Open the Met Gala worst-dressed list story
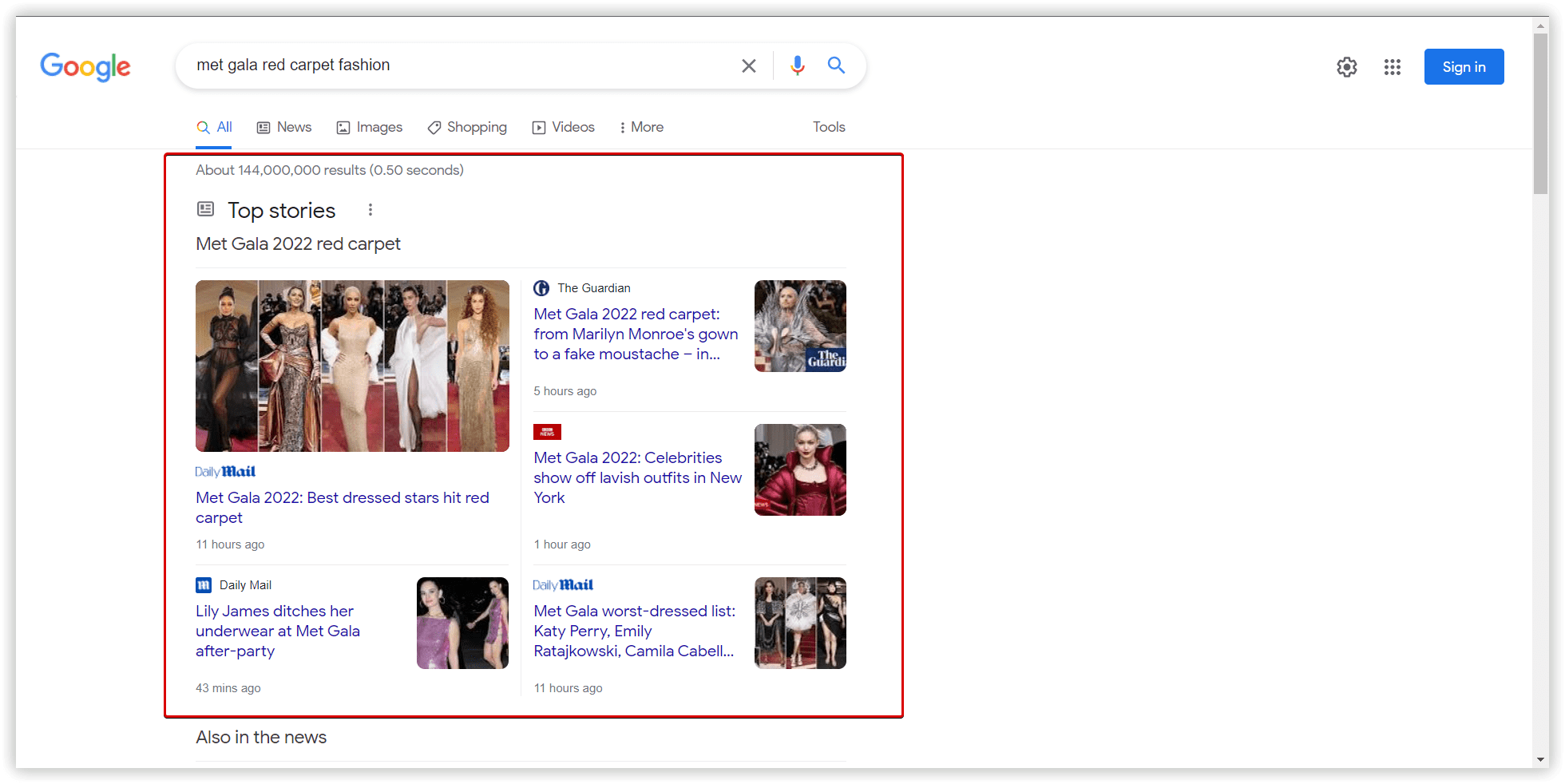Image resolution: width=1565 pixels, height=784 pixels. point(635,632)
